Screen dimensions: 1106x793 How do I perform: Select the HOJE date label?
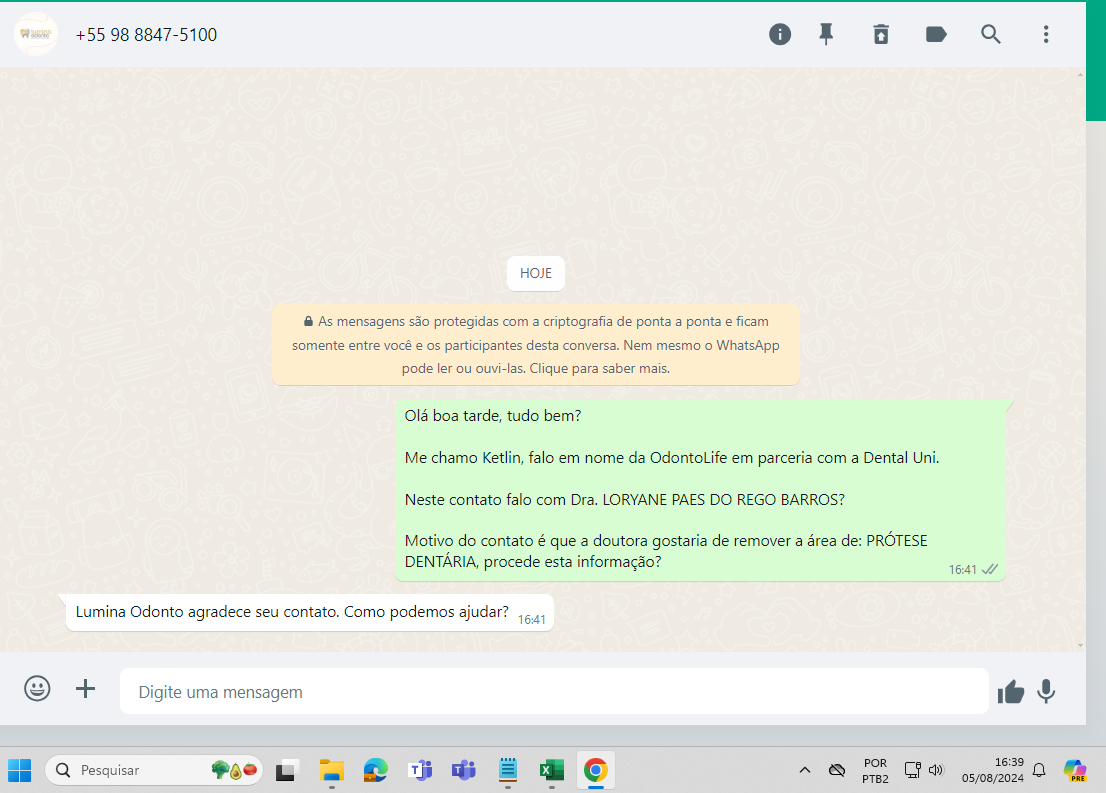tap(536, 273)
